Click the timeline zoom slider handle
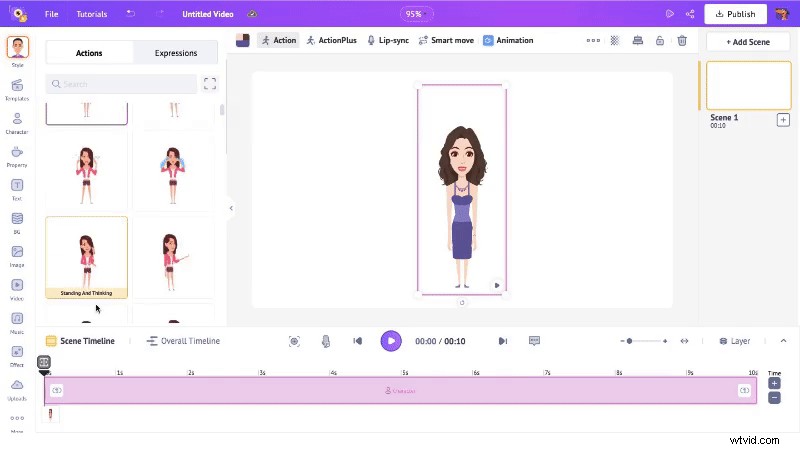800x450 pixels. 630,341
